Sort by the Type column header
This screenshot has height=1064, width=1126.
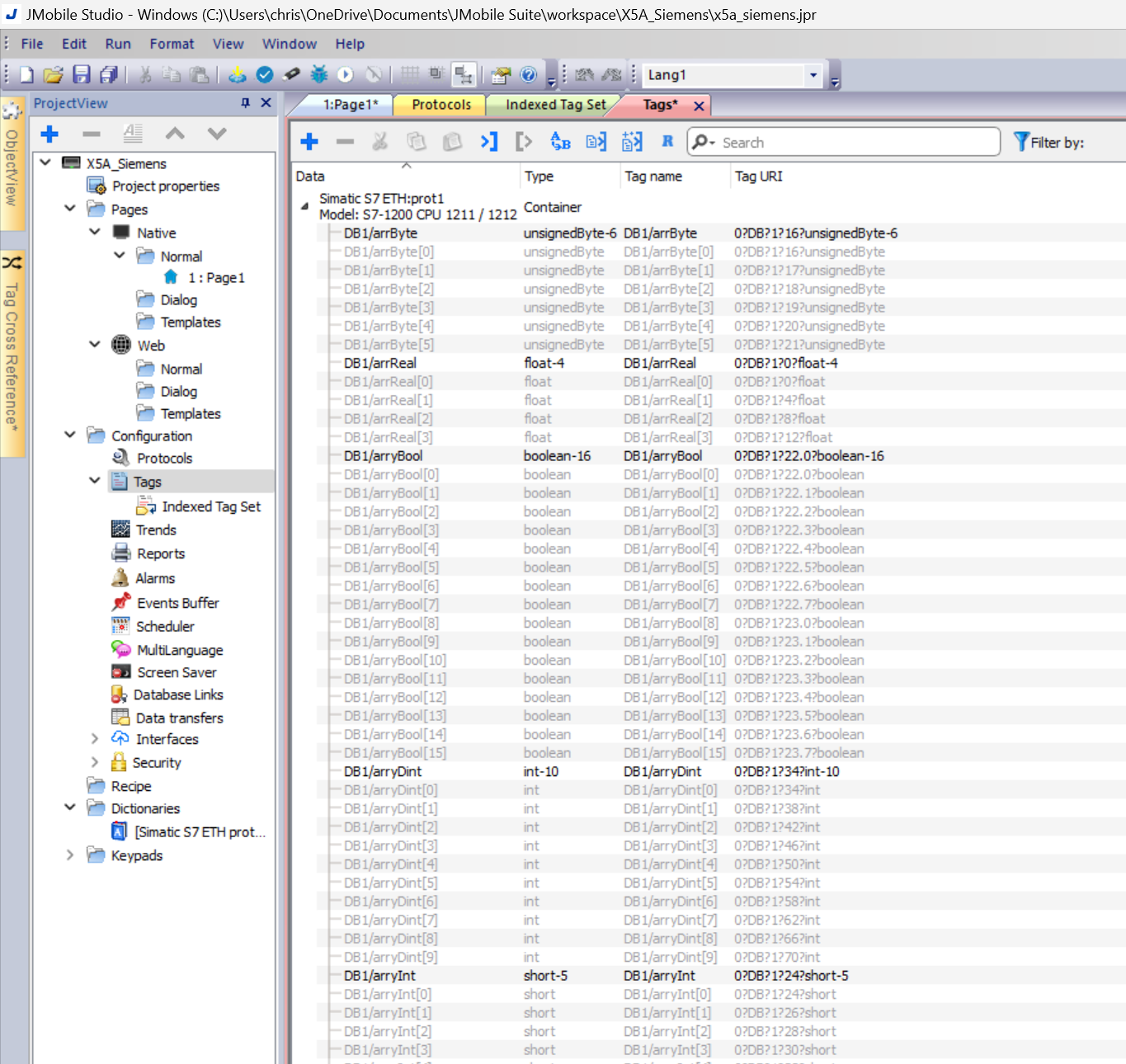(x=570, y=176)
